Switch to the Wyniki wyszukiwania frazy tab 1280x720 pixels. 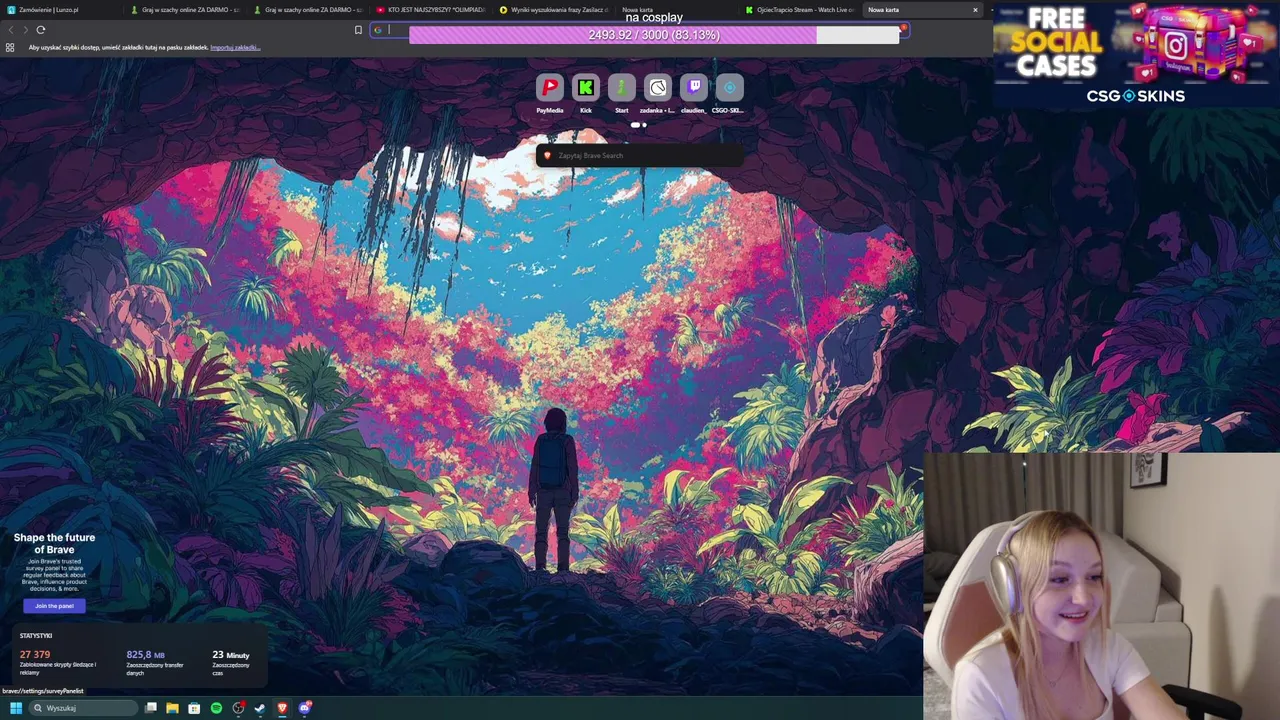(x=553, y=10)
